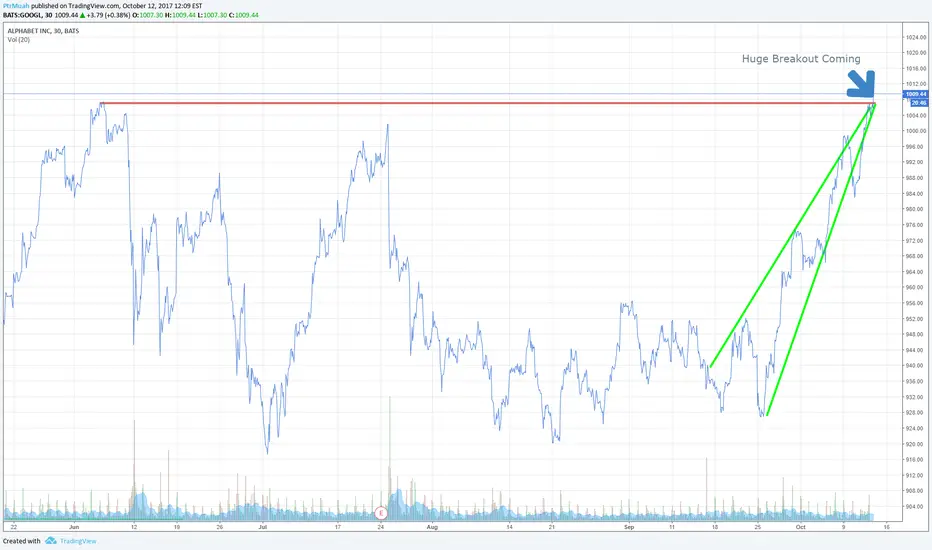Image resolution: width=932 pixels, height=550 pixels.
Task: Click the TradingView cloud logo icon
Action: point(51,541)
